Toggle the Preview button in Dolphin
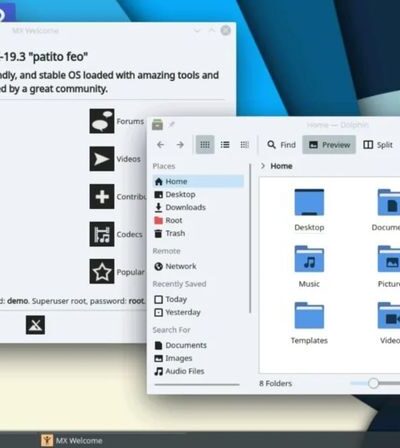The image size is (400, 448). point(329,145)
